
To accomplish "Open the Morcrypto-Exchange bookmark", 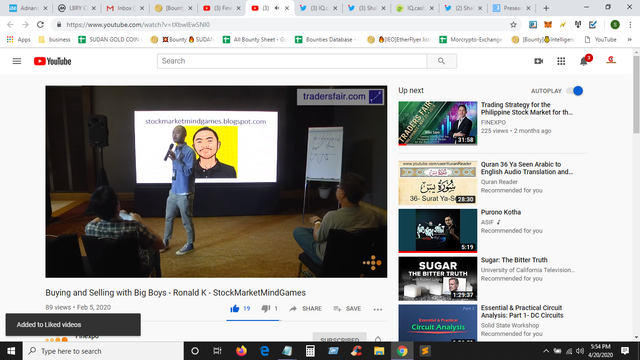I will (x=471, y=40).
